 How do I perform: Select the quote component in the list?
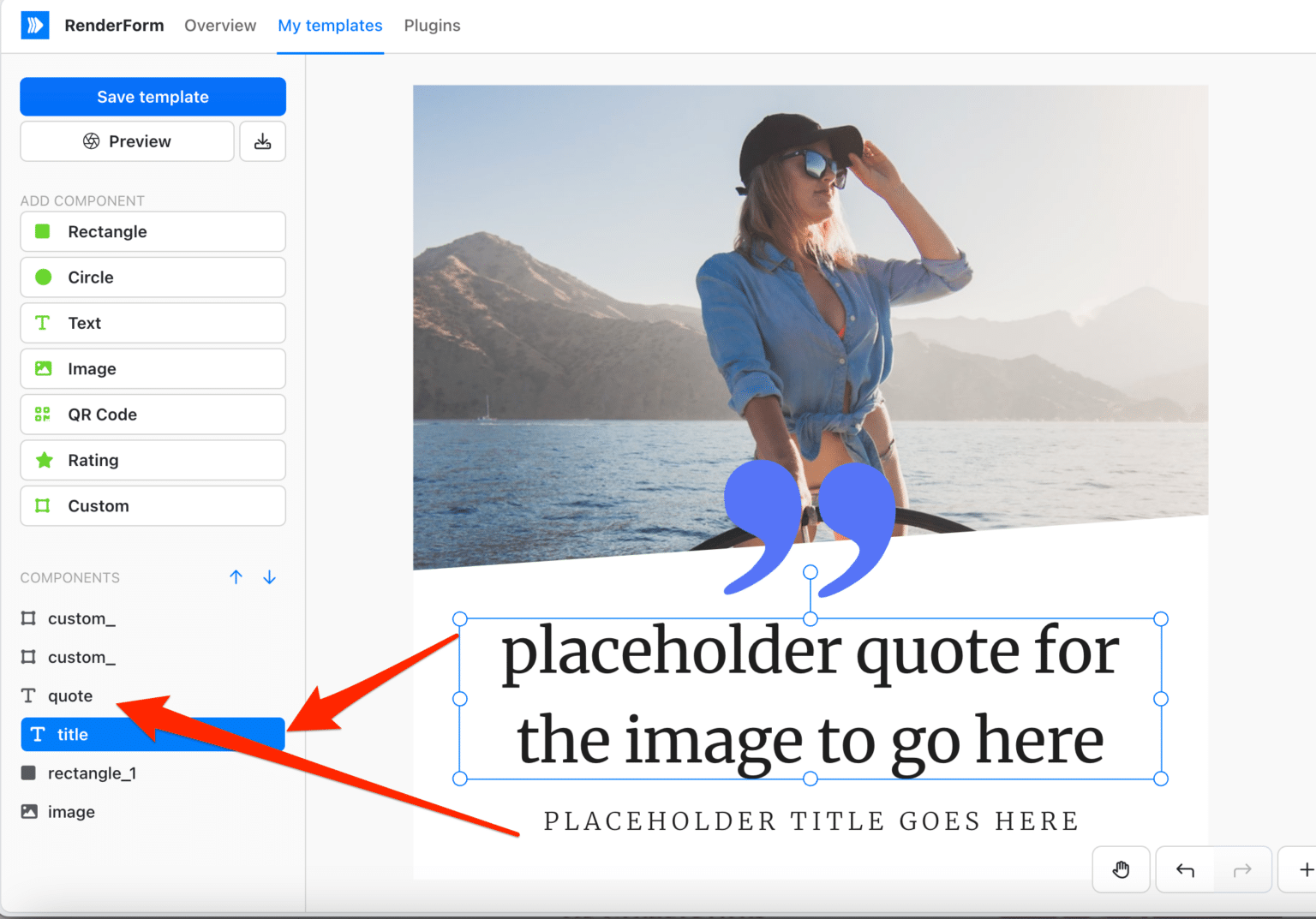70,695
